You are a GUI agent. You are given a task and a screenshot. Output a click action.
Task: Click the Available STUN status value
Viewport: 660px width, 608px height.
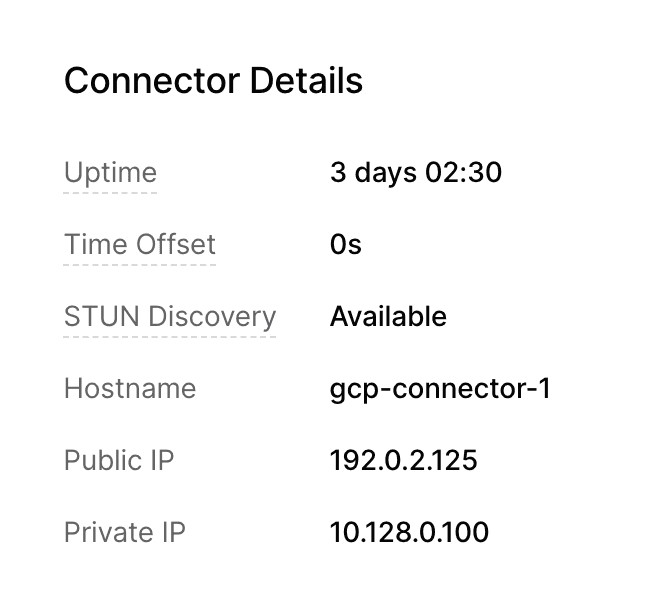(388, 316)
